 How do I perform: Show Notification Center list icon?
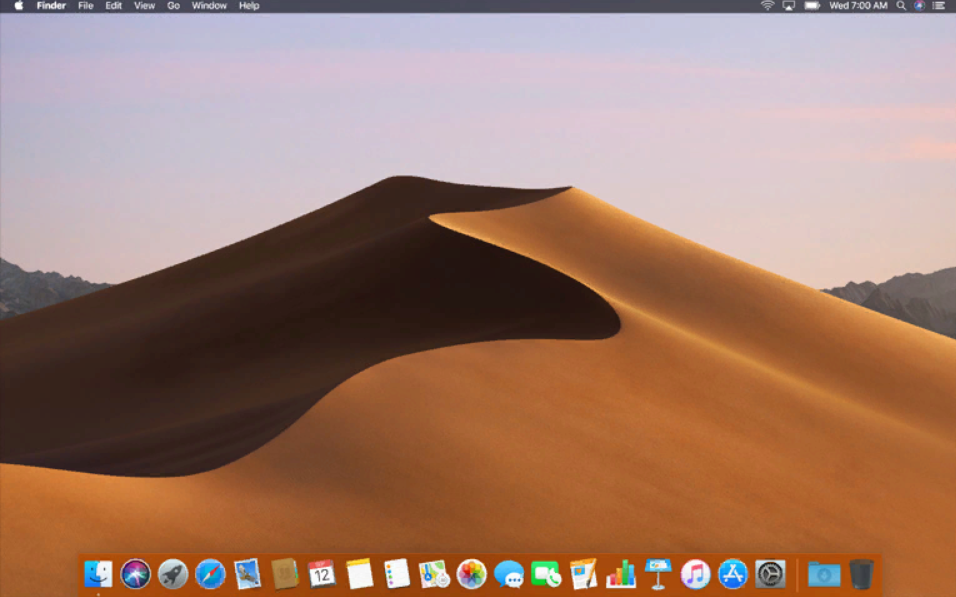pos(938,5)
